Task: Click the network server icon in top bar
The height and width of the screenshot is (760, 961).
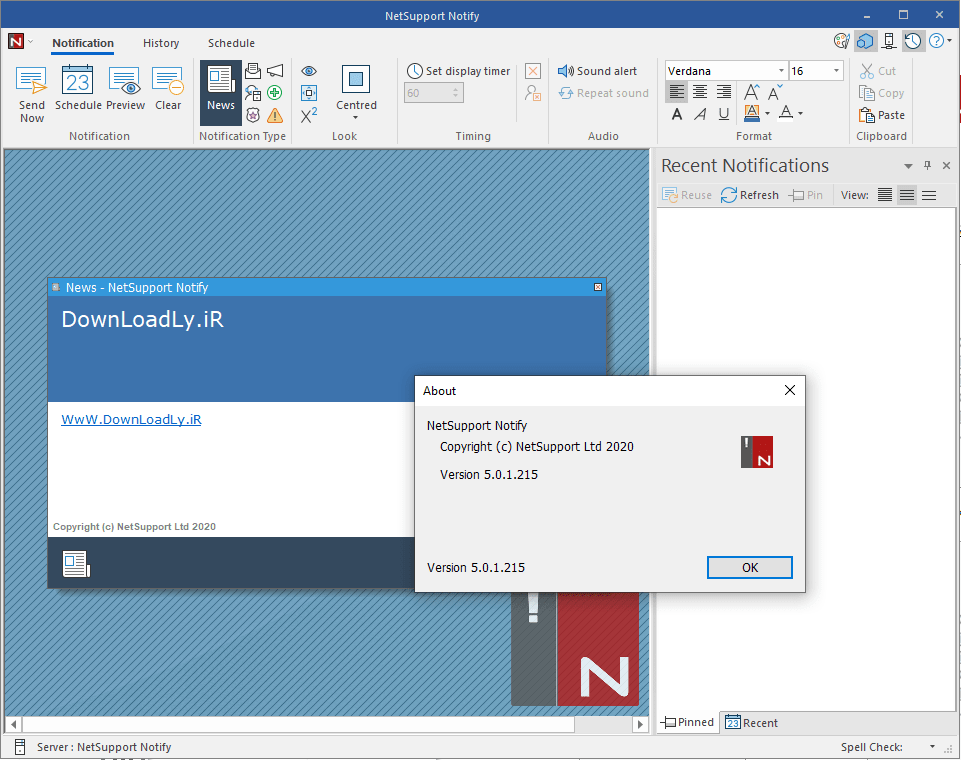Action: pyautogui.click(x=889, y=41)
